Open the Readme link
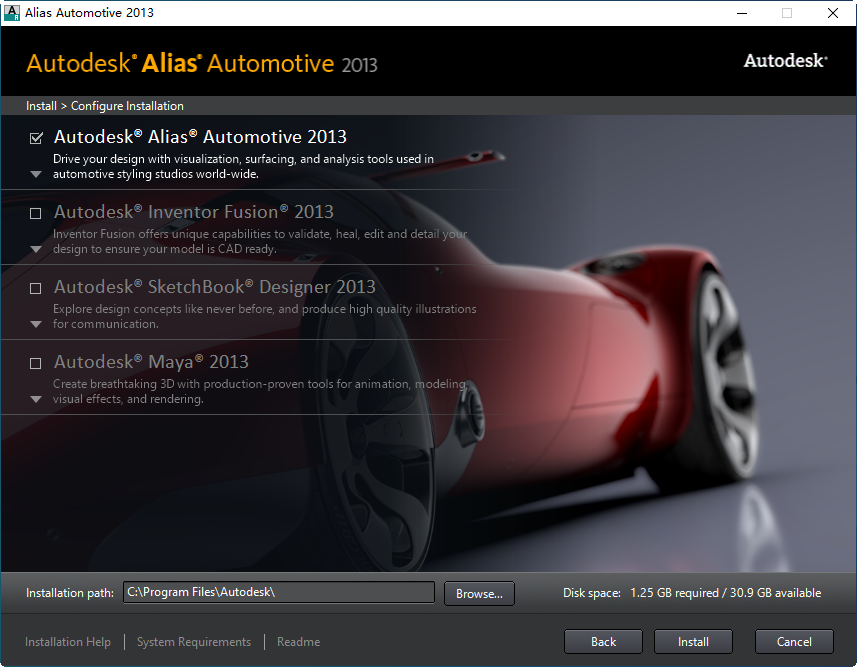Screen dimensions: 857x667 coord(298,642)
